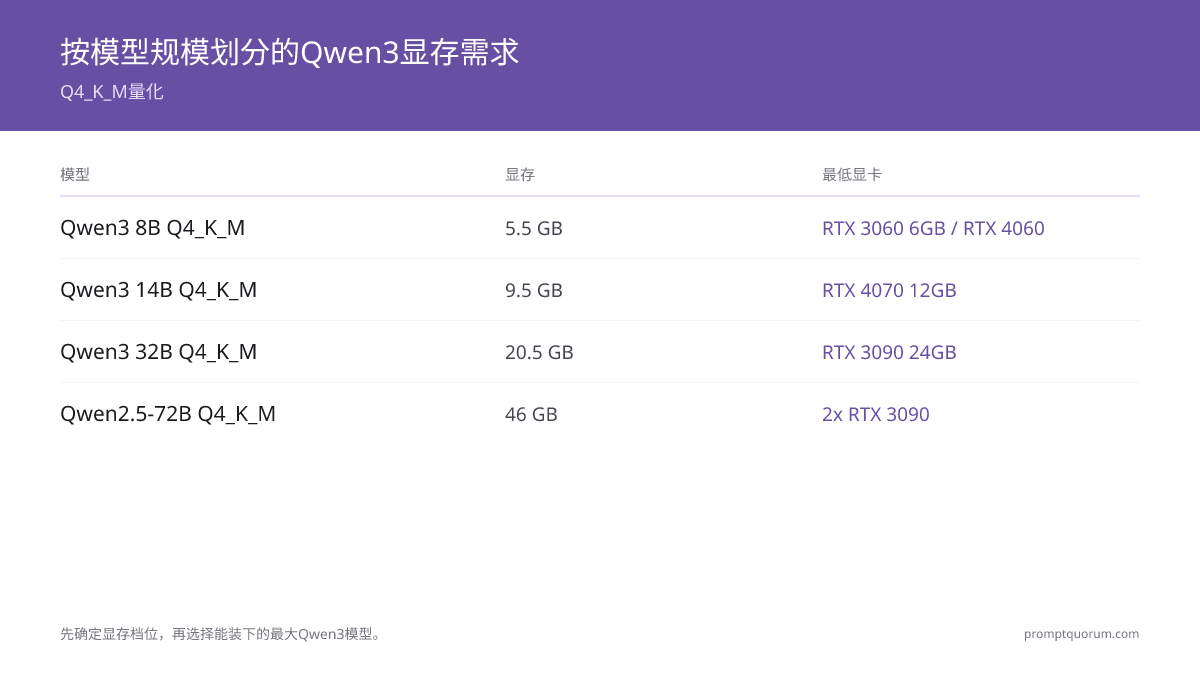Click the subtitle 'Q4_K_M量化'
Image resolution: width=1200 pixels, height=675 pixels.
112,92
